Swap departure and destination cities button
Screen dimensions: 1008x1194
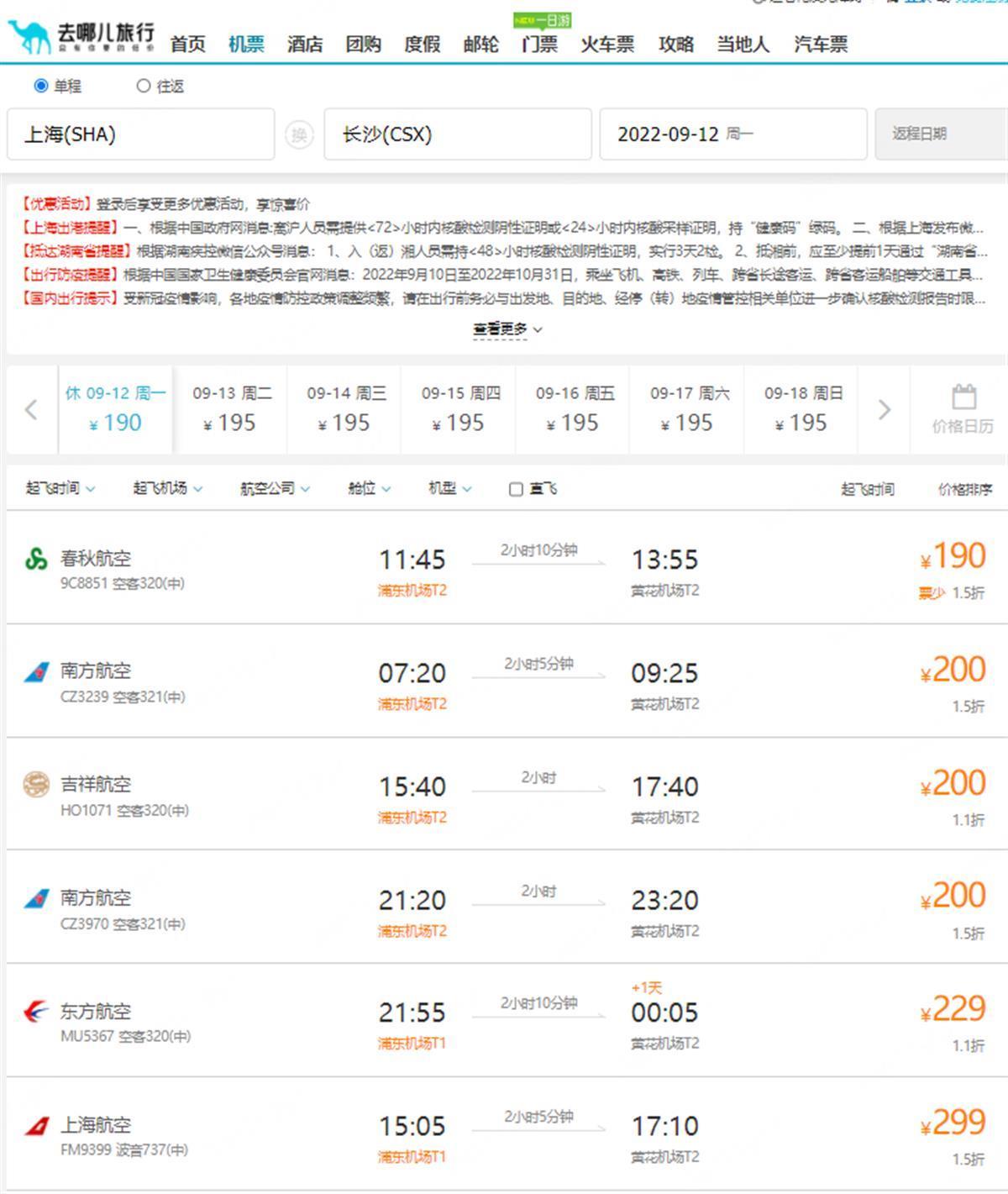tap(299, 134)
